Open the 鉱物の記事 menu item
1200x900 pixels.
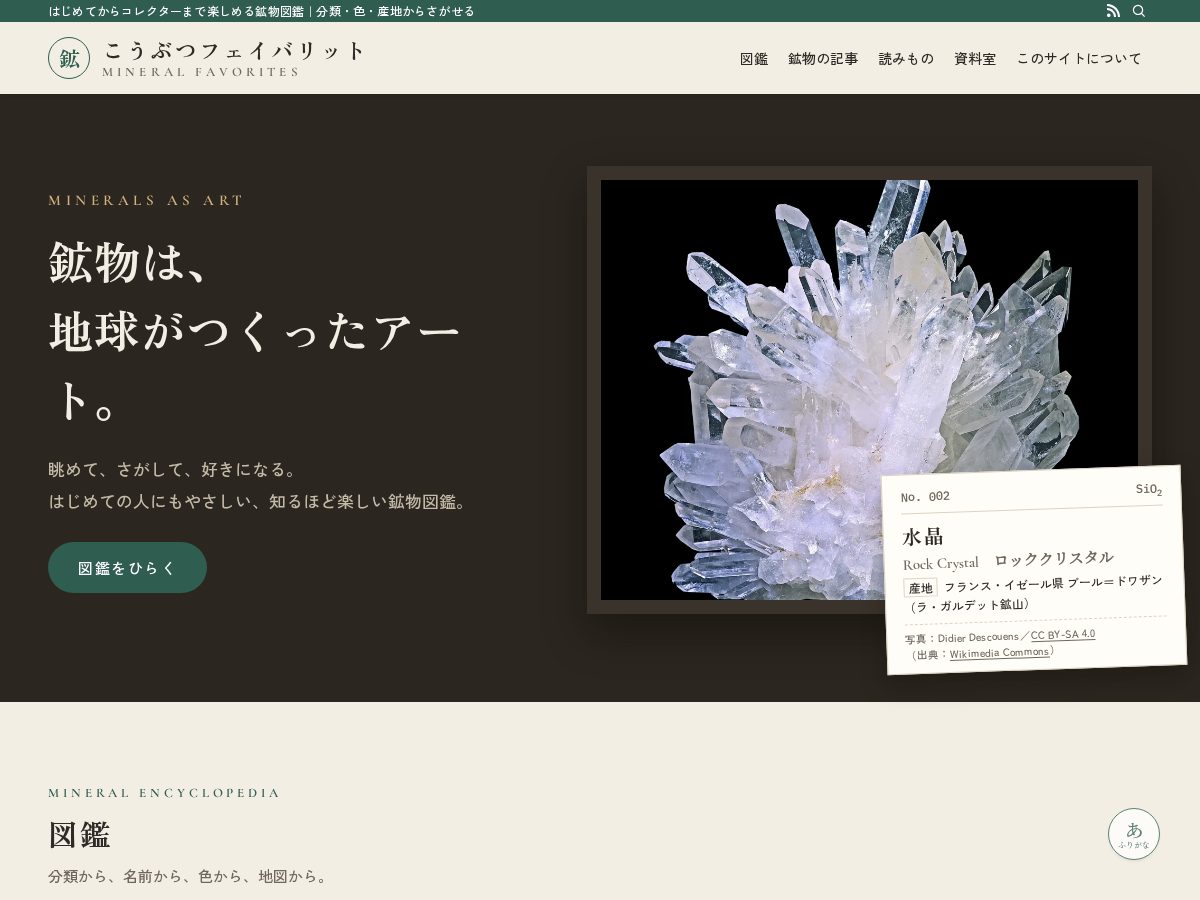(x=823, y=59)
